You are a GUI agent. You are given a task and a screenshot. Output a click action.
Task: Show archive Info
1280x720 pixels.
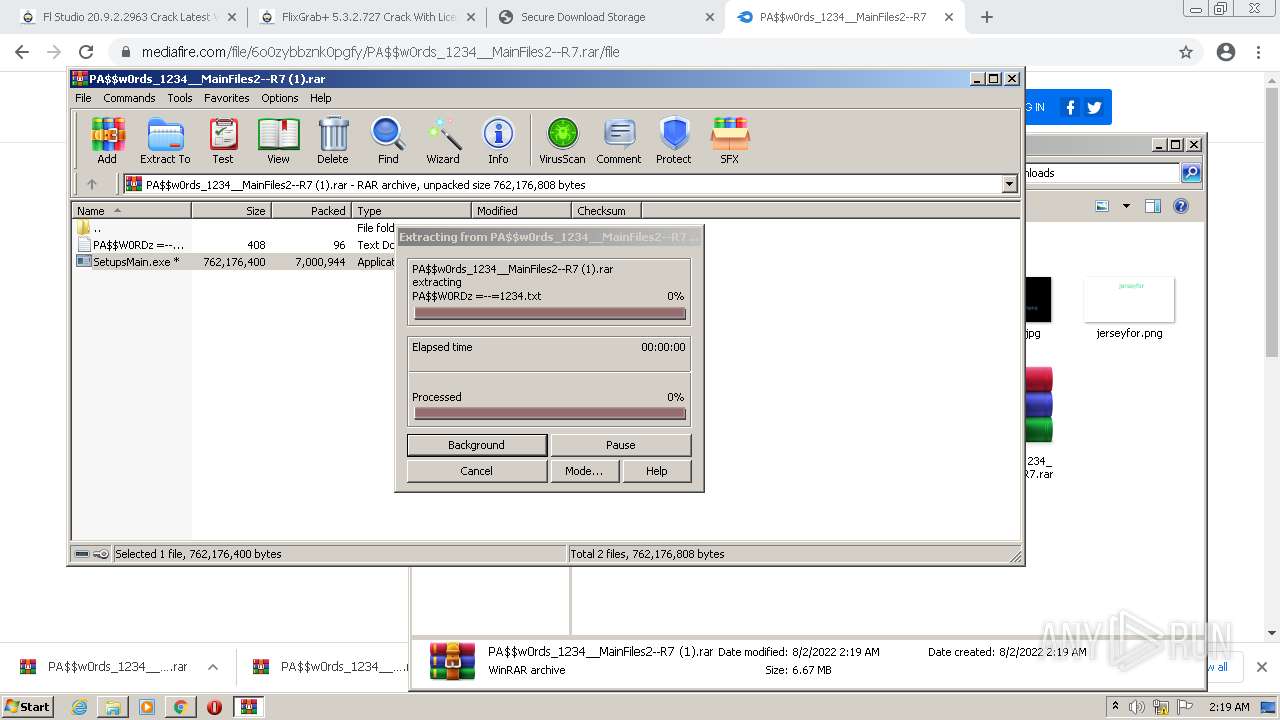click(498, 140)
